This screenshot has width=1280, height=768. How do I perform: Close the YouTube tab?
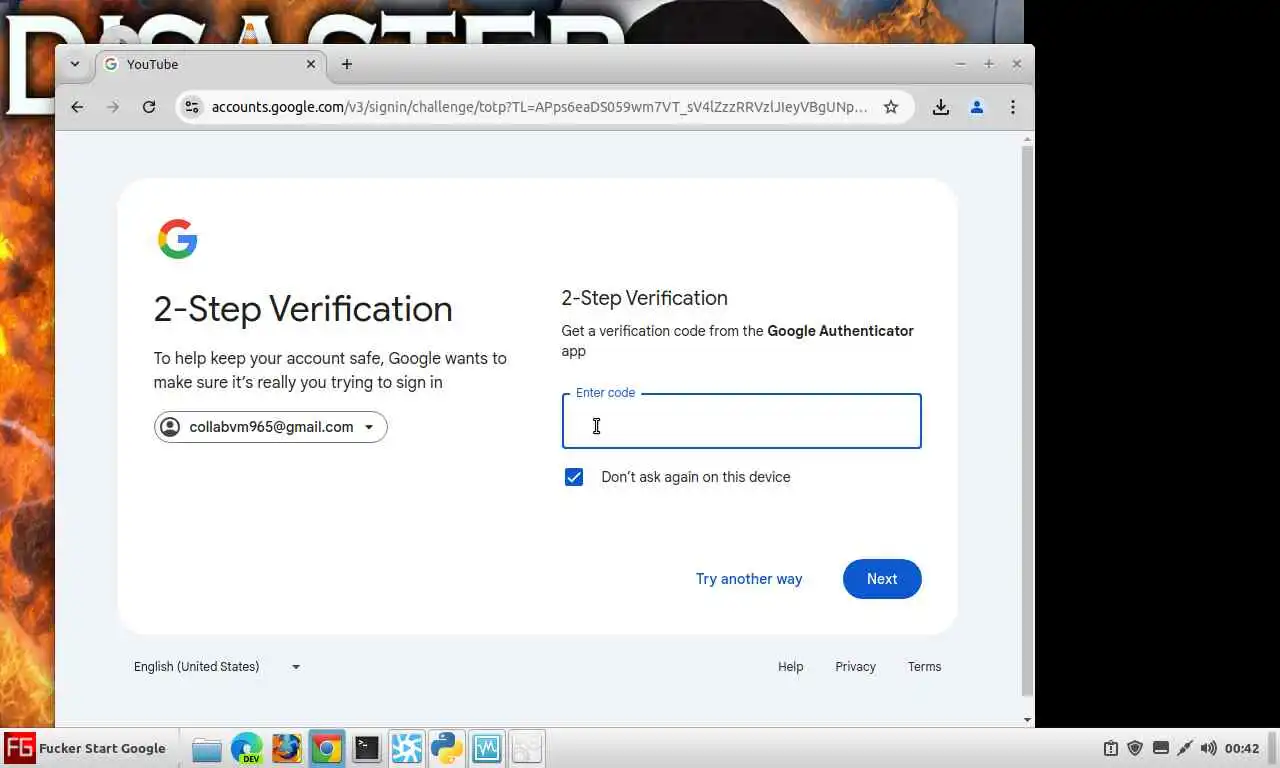pos(311,64)
